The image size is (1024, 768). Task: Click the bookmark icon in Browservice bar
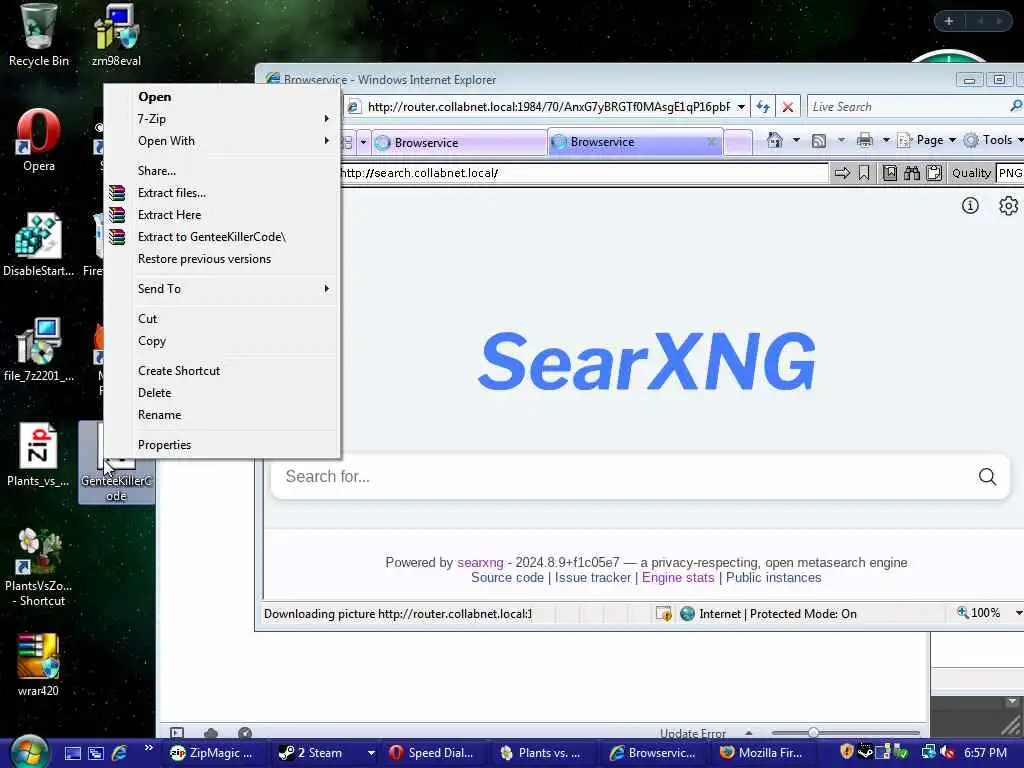tap(864, 173)
